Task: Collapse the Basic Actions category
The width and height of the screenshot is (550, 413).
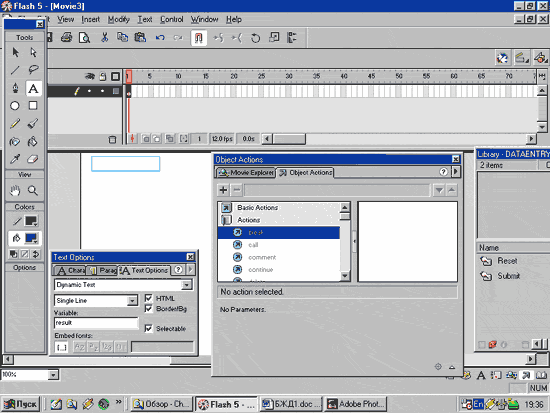Action: point(226,208)
